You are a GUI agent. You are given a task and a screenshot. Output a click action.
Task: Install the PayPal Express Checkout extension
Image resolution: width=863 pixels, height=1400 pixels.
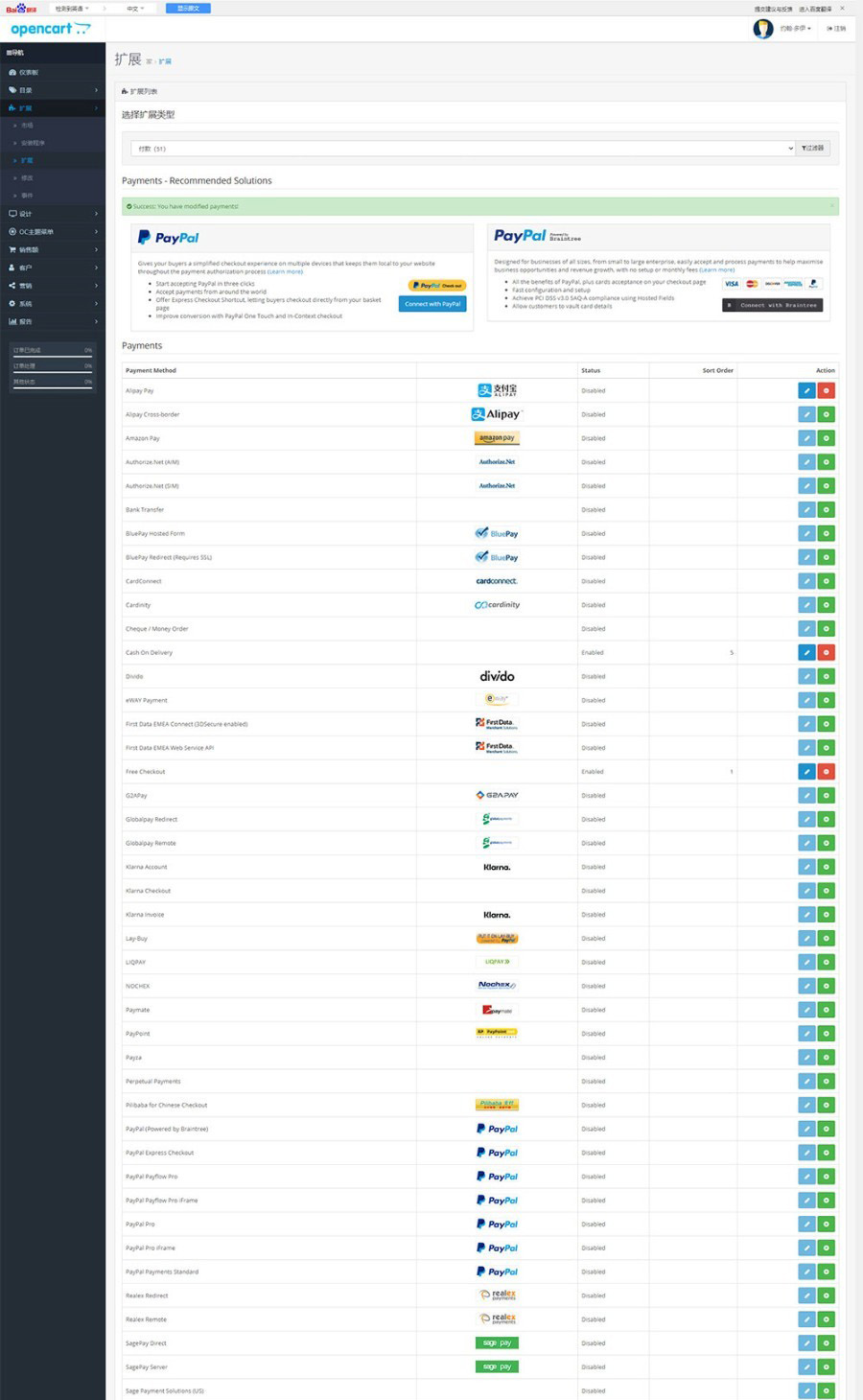point(826,1153)
